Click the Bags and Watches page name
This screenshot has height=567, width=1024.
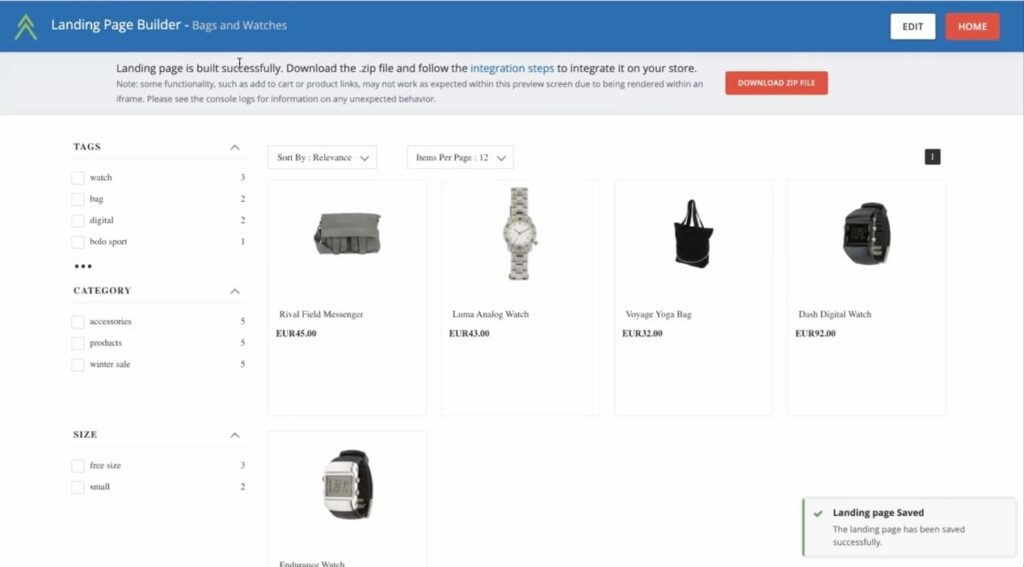[x=239, y=25]
